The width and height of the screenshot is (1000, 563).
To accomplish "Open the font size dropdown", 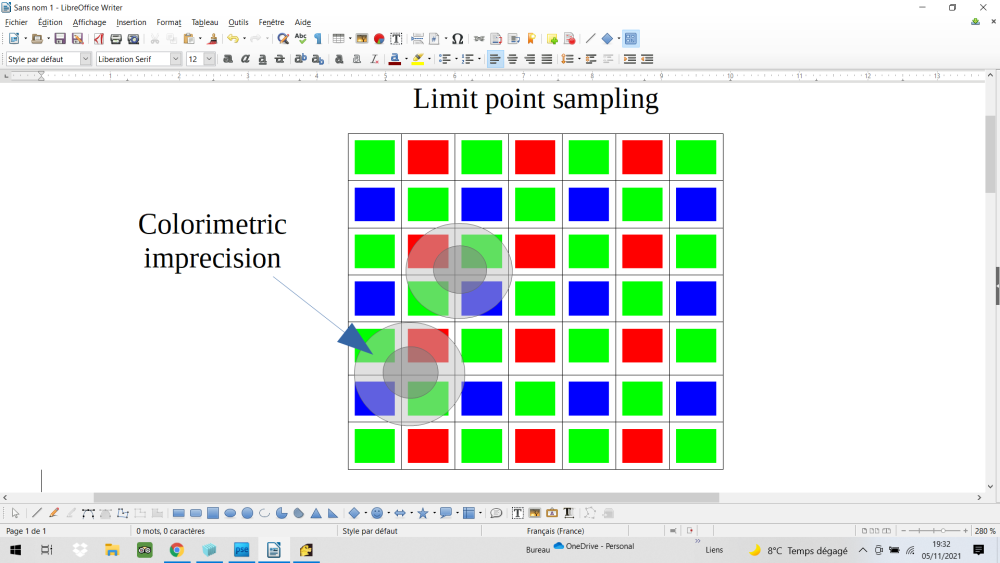I will tap(209, 59).
